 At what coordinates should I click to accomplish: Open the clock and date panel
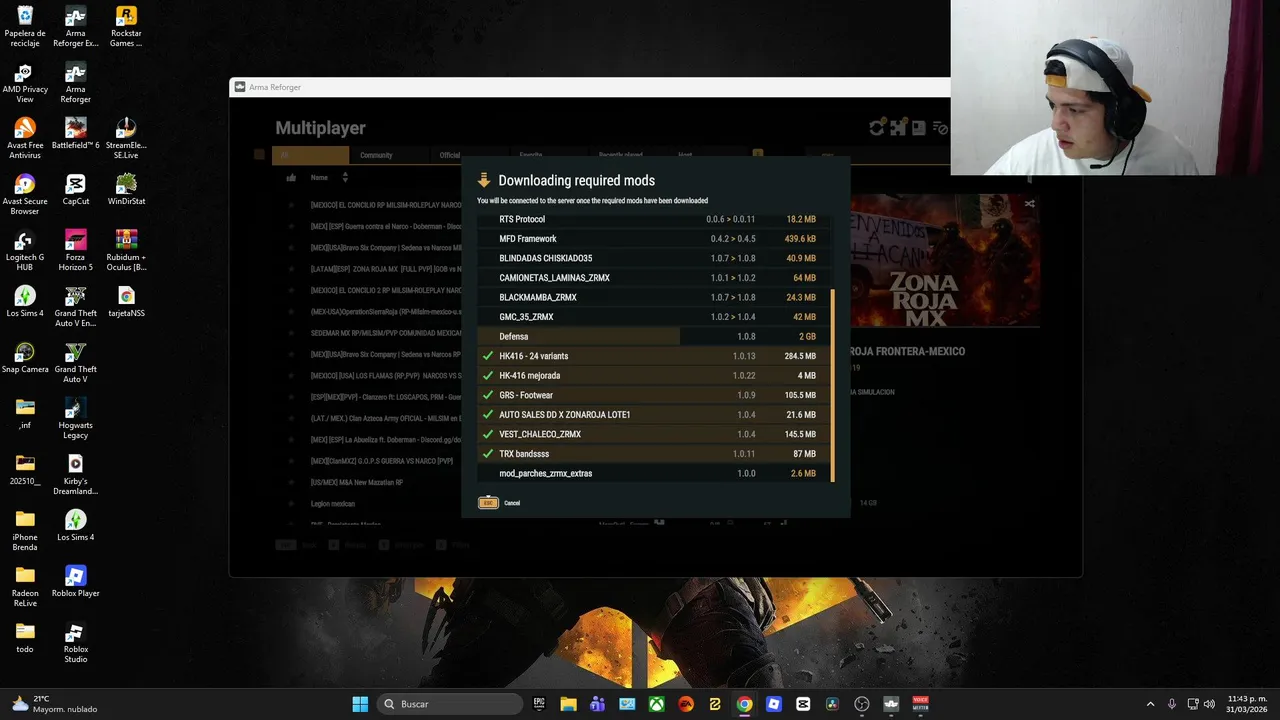click(x=1247, y=704)
